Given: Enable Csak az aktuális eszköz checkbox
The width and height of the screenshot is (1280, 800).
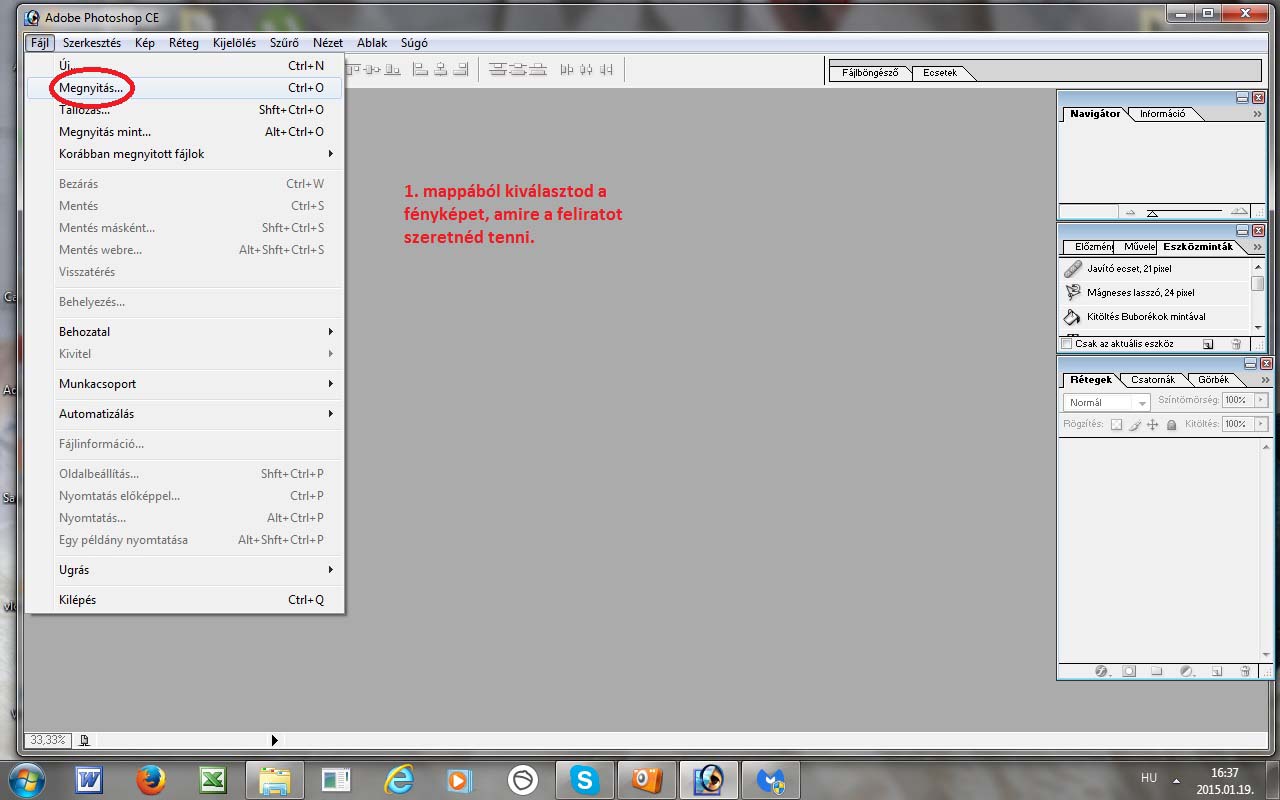Looking at the screenshot, I should pyautogui.click(x=1067, y=344).
